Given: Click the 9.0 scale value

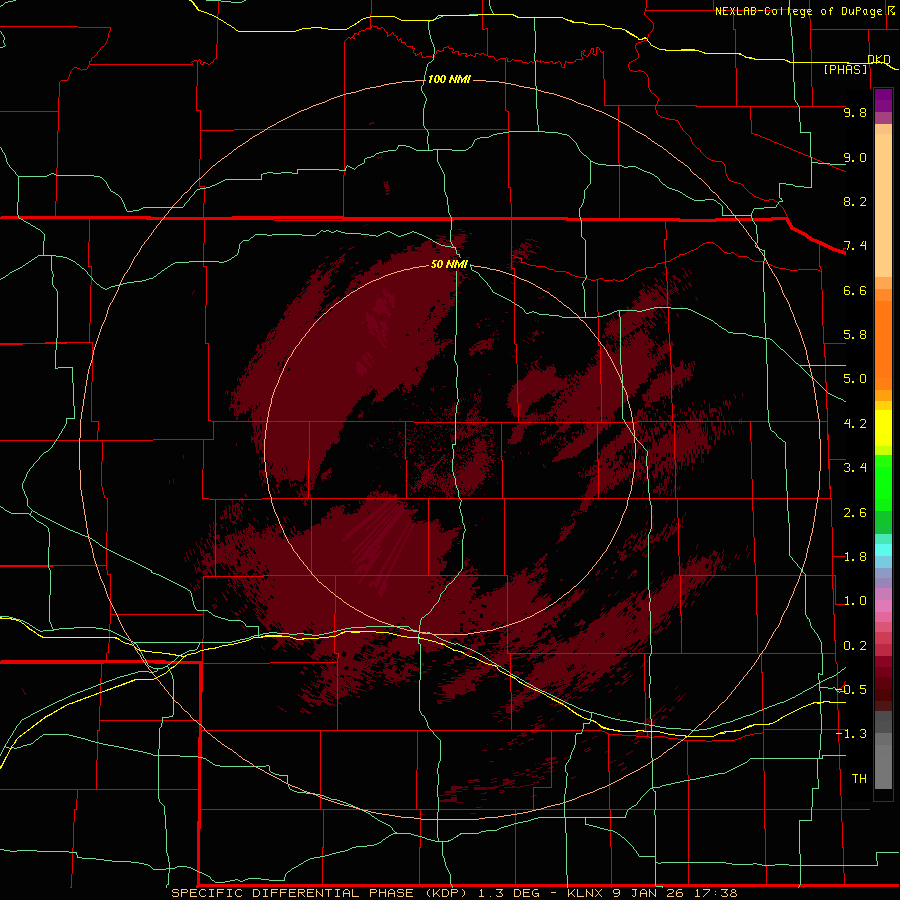Looking at the screenshot, I should tap(855, 157).
